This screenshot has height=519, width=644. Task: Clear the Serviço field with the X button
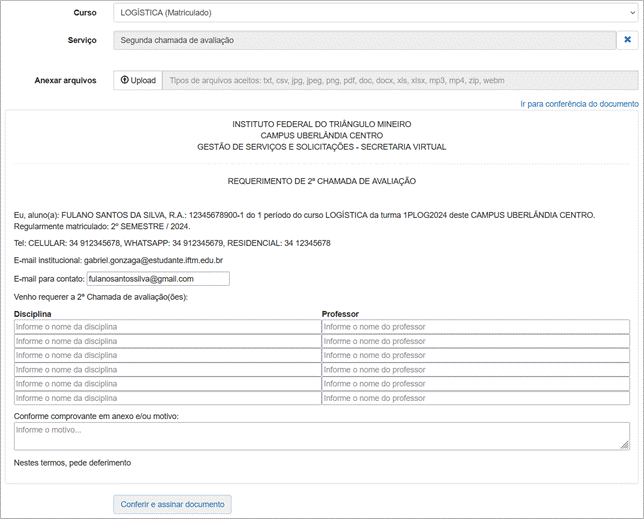point(628,40)
